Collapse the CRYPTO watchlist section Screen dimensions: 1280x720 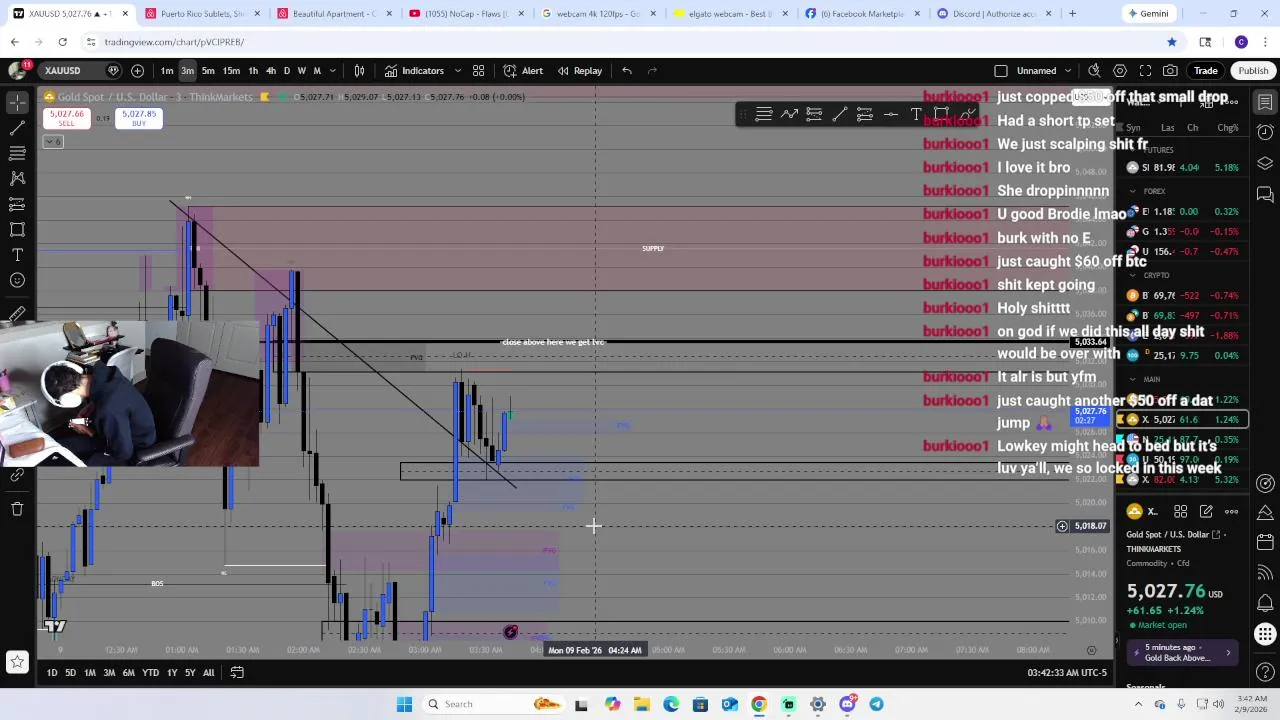coord(1132,275)
